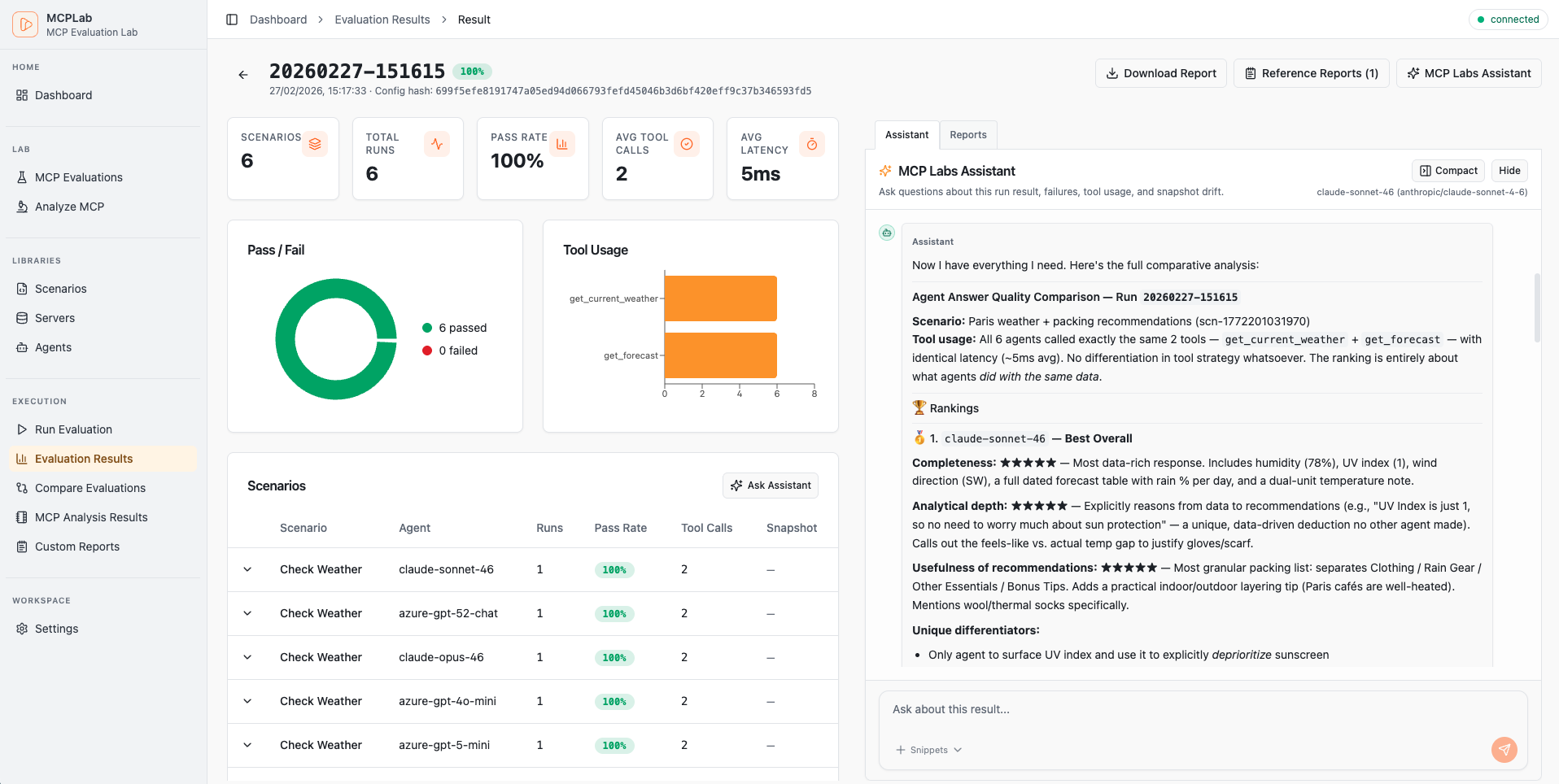Viewport: 1559px width, 784px height.
Task: Open Compare Evaluations in sidebar
Action: [x=90, y=488]
